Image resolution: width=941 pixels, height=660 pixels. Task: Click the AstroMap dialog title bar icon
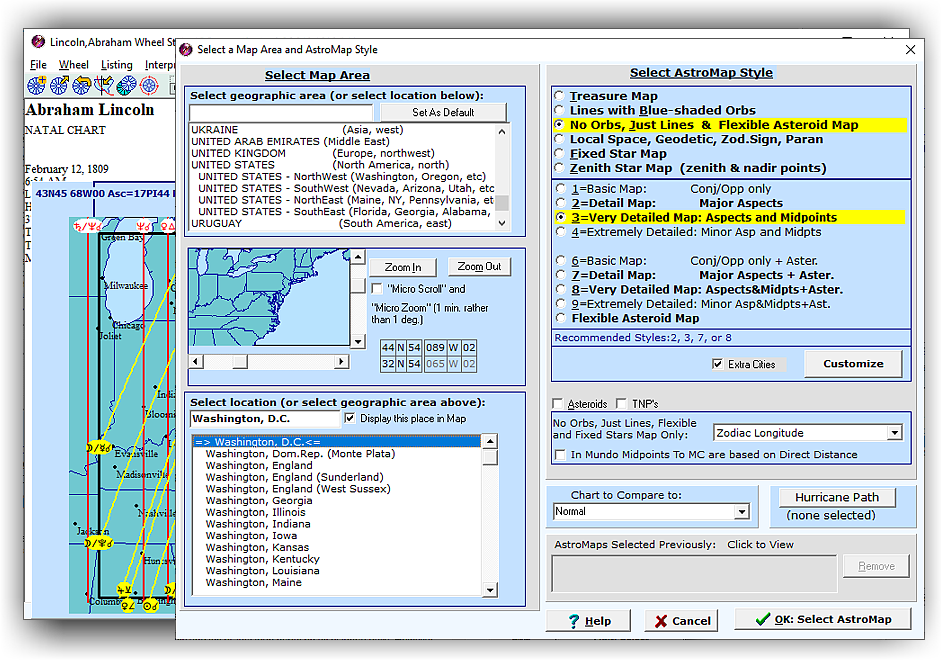[186, 49]
